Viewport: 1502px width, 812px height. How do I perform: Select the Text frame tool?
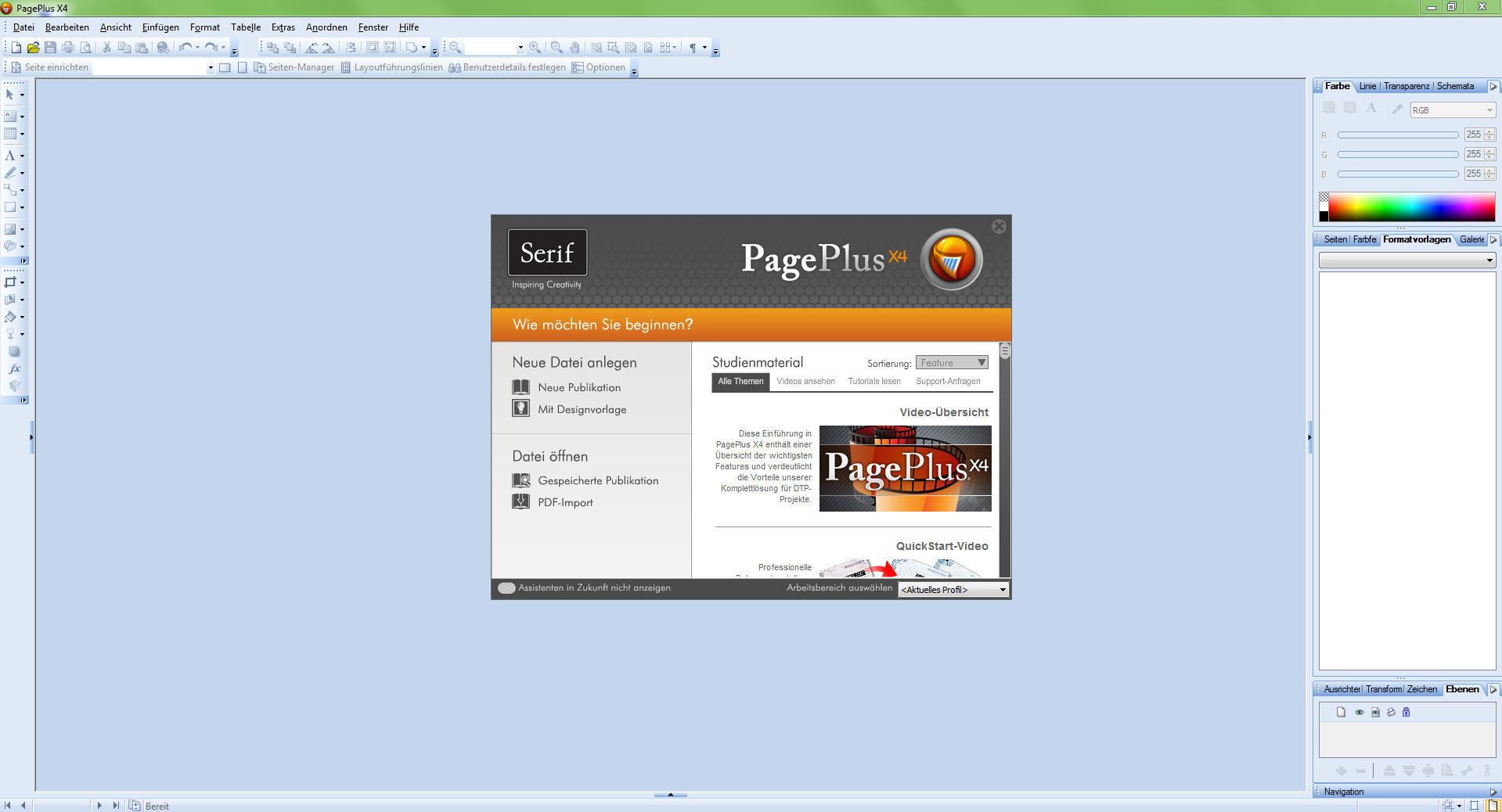click(x=10, y=116)
